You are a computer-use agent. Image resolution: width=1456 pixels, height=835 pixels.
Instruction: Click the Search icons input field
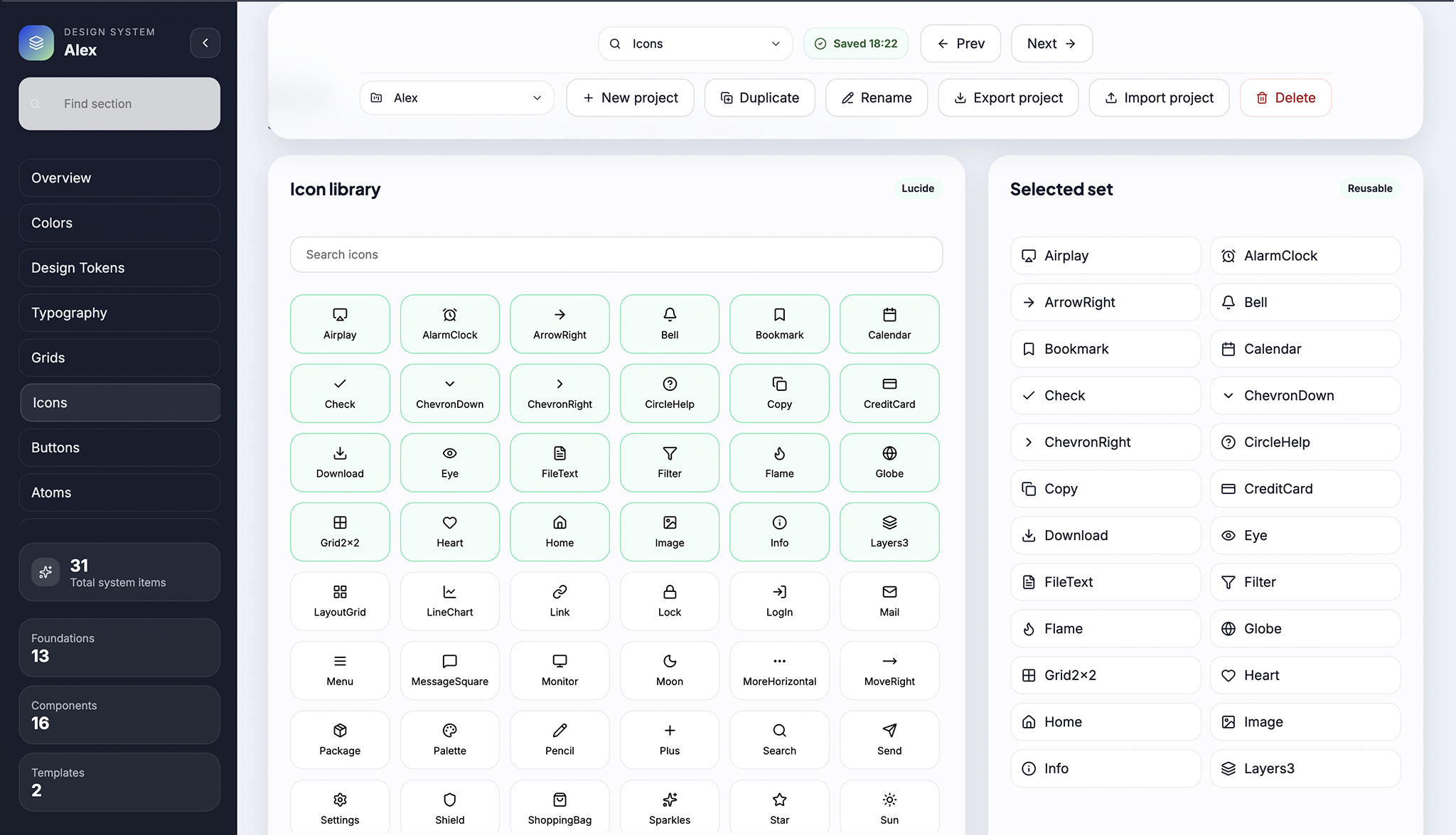616,254
